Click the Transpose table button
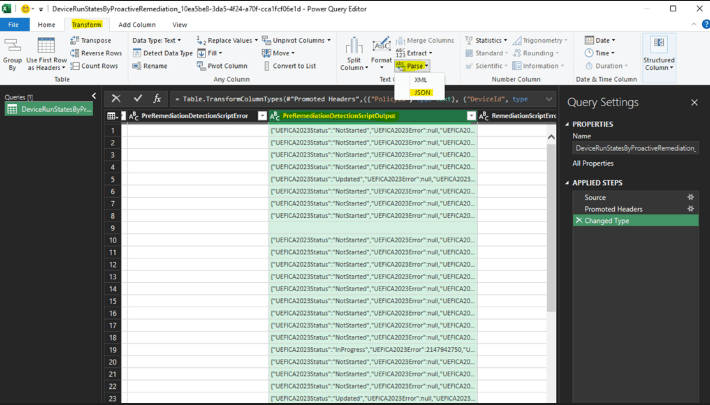 click(x=91, y=40)
